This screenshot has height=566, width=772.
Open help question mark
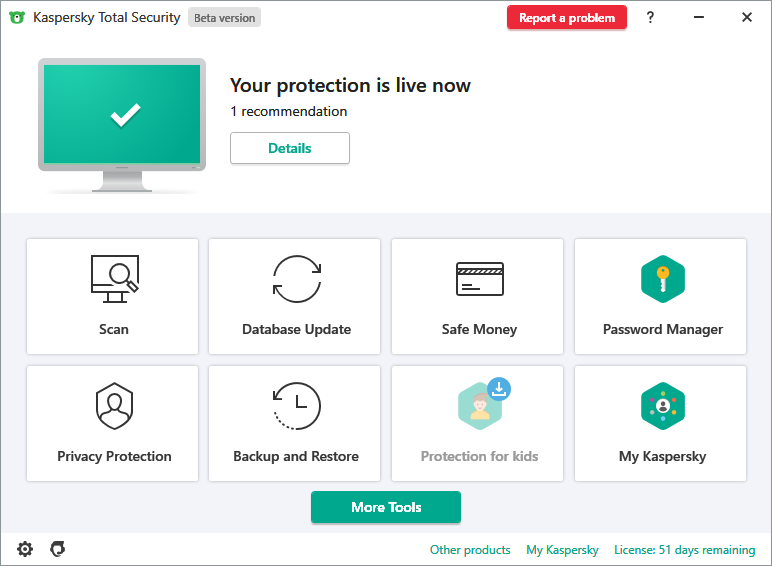650,17
